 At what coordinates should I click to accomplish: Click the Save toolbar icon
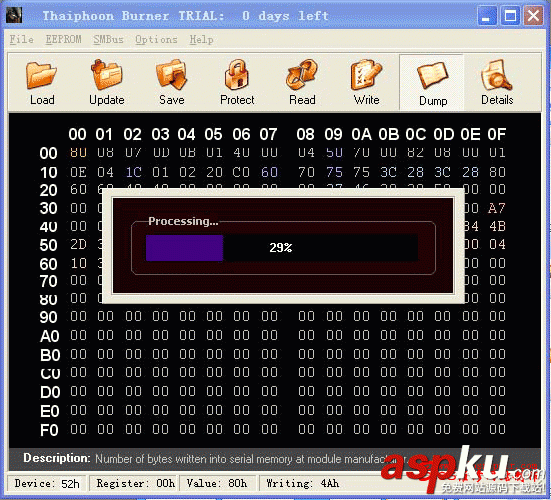pyautogui.click(x=171, y=74)
